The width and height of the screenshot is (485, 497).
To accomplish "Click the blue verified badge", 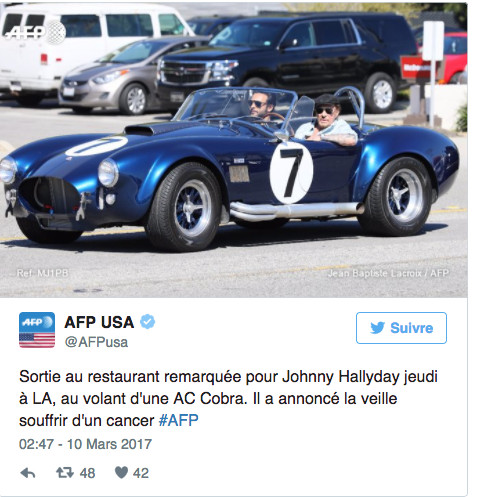I will [x=147, y=322].
